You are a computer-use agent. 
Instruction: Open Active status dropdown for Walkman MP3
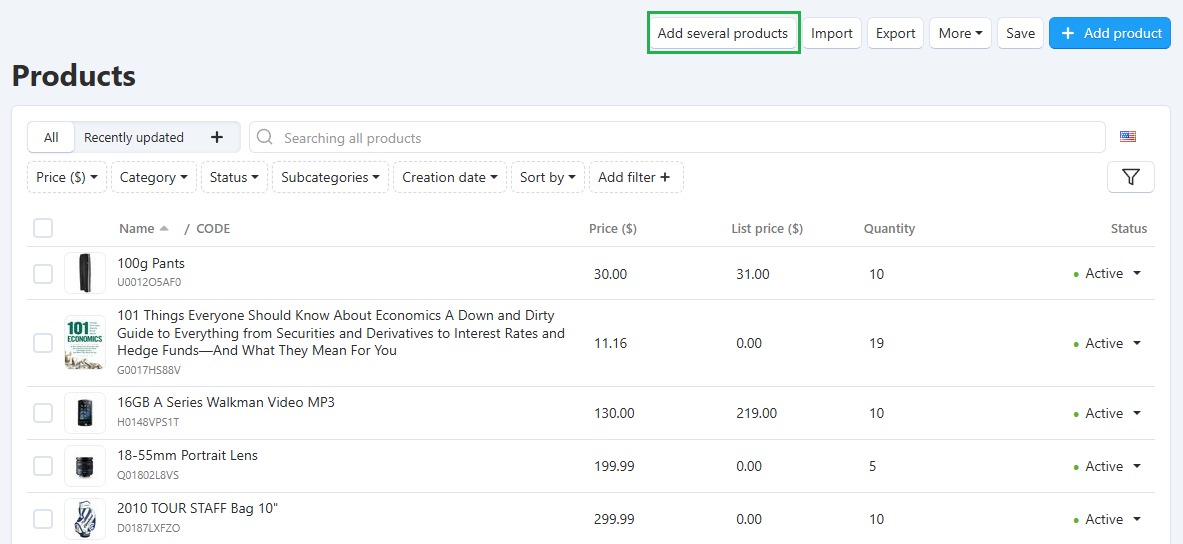(x=1108, y=413)
